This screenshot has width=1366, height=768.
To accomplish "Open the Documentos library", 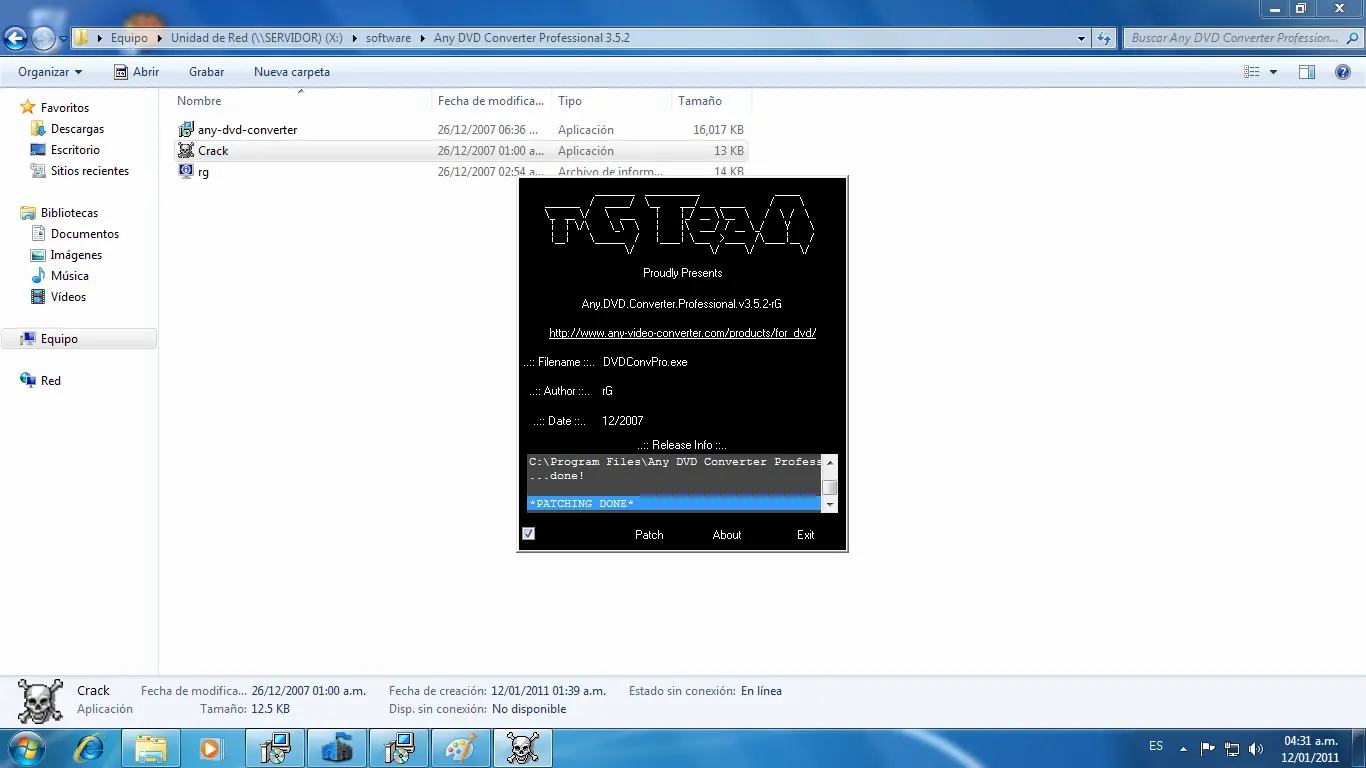I will click(x=85, y=234).
